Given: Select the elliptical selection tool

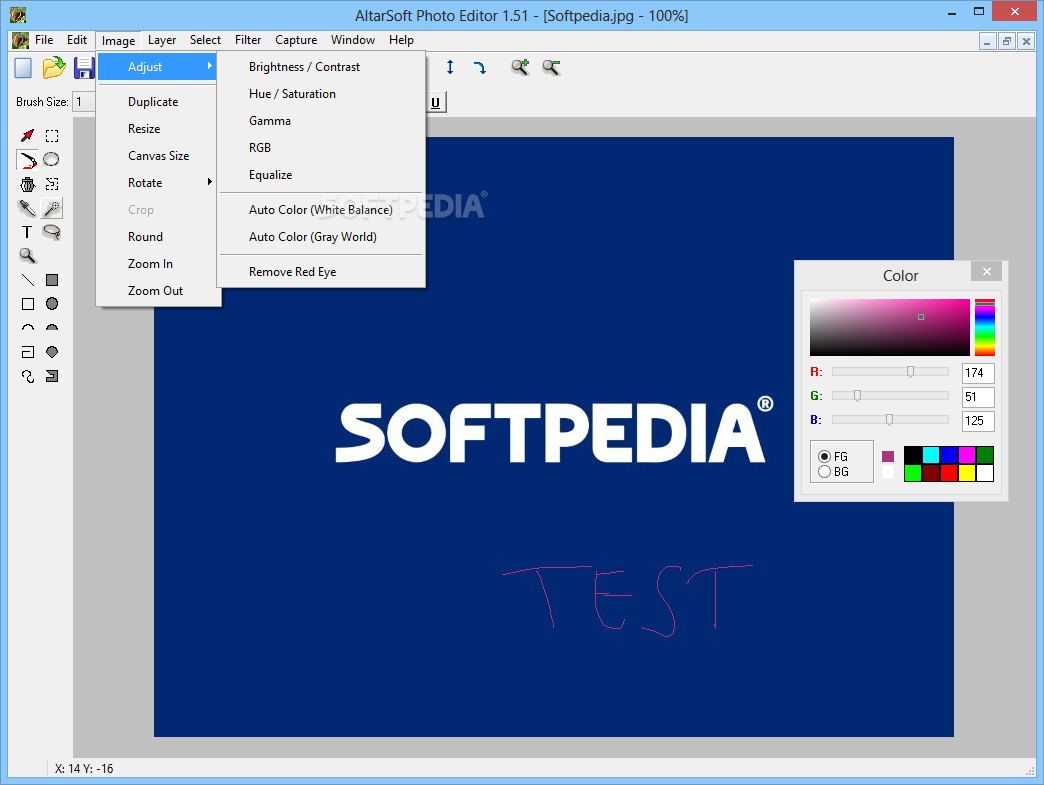Looking at the screenshot, I should click(x=52, y=160).
